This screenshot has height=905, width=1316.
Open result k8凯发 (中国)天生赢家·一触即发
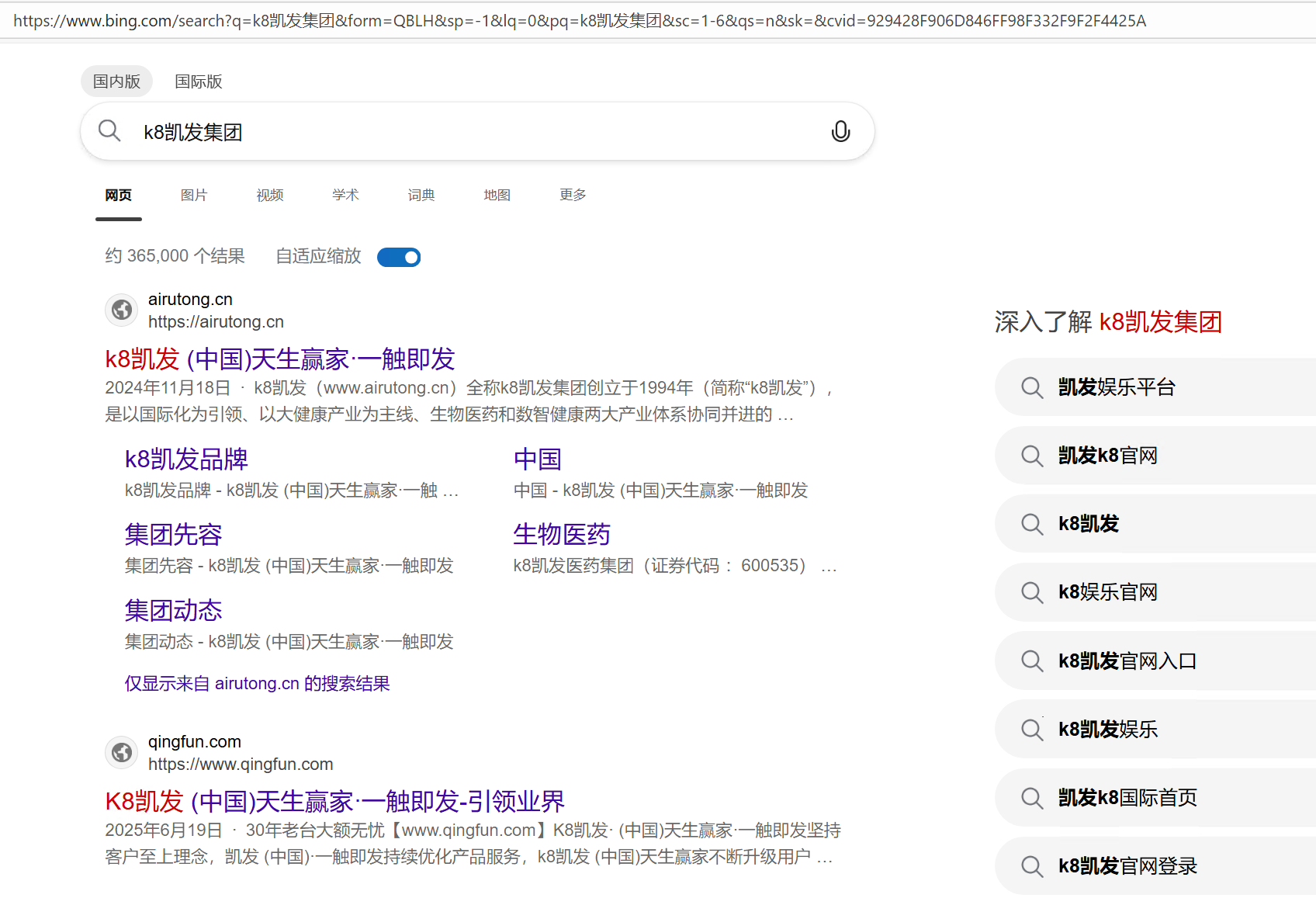click(280, 359)
